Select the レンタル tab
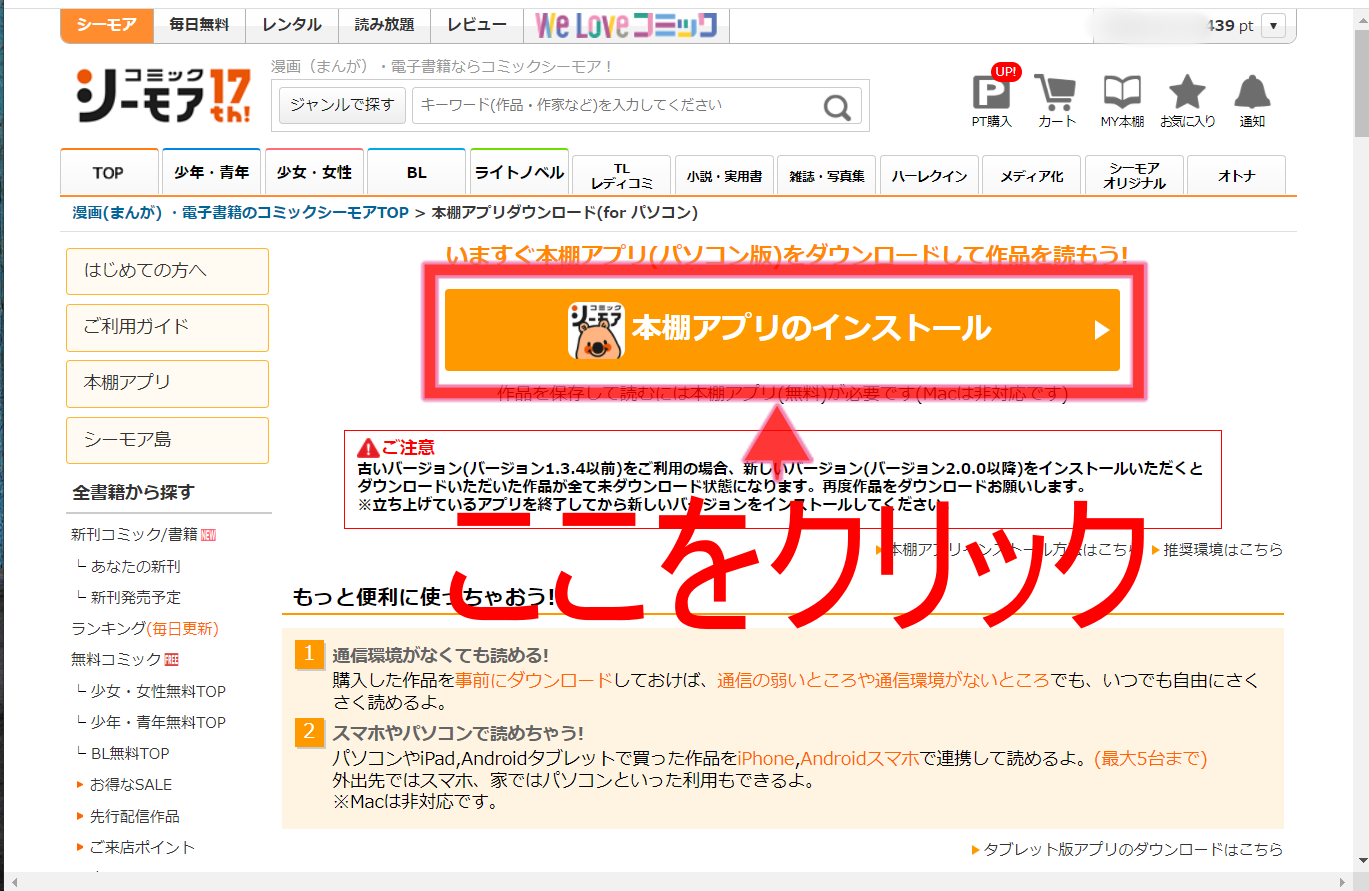The width and height of the screenshot is (1369, 891). click(292, 25)
